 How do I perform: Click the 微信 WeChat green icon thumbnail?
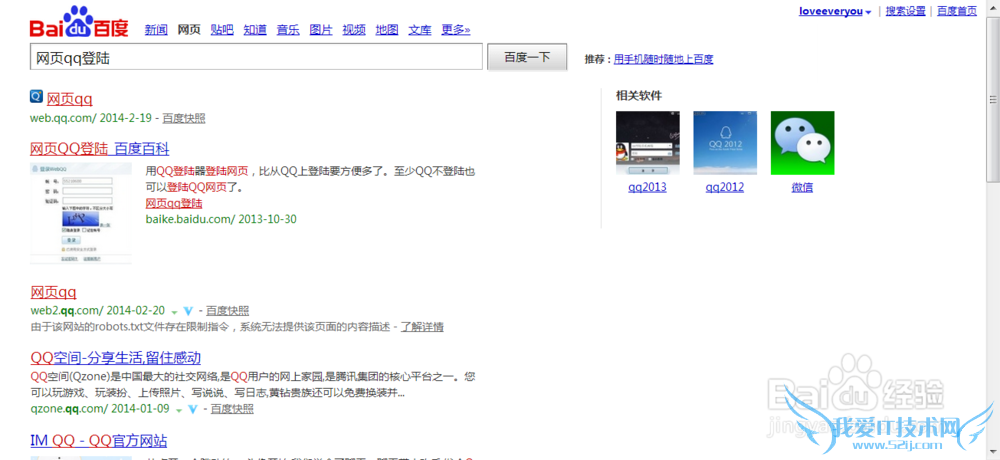click(802, 143)
